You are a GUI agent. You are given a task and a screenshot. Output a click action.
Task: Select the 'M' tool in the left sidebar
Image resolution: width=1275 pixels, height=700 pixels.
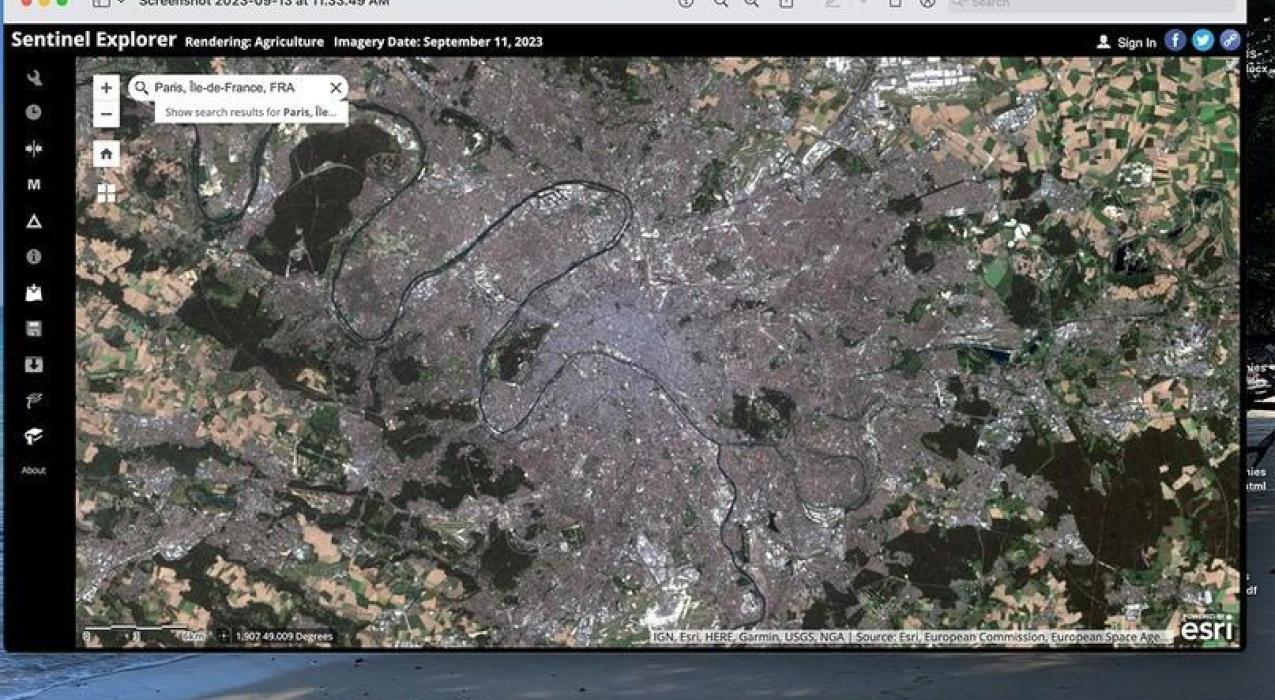click(33, 184)
